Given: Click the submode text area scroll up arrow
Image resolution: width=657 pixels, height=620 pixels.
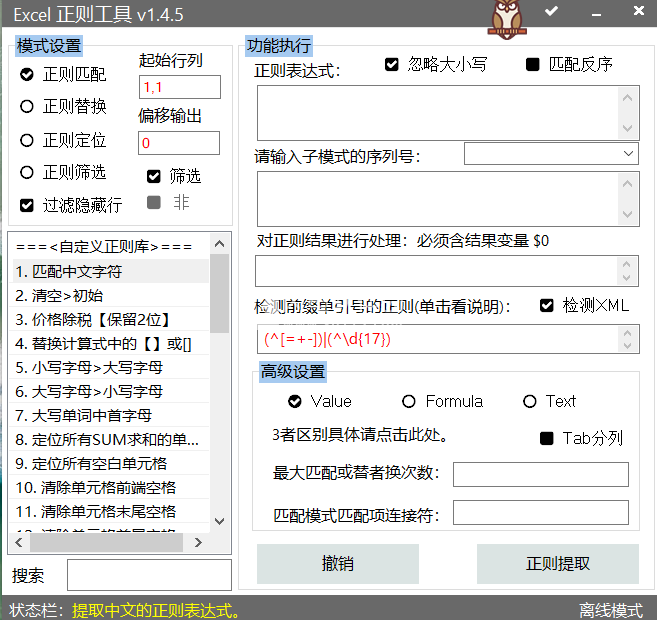Looking at the screenshot, I should coord(627,183).
